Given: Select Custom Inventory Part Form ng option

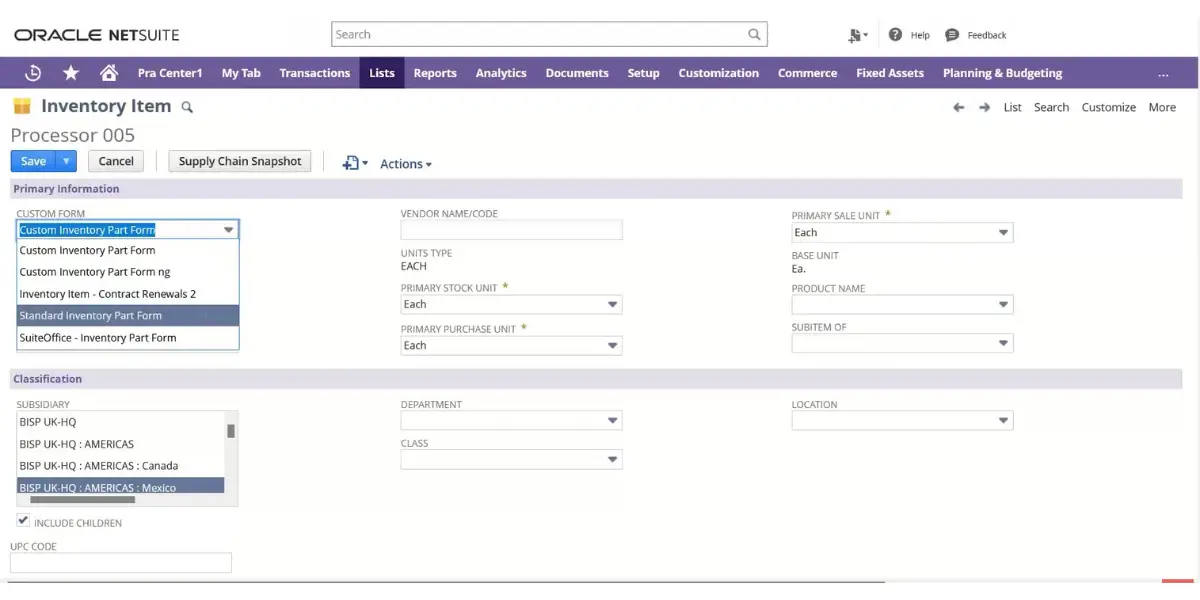Looking at the screenshot, I should pyautogui.click(x=128, y=272).
